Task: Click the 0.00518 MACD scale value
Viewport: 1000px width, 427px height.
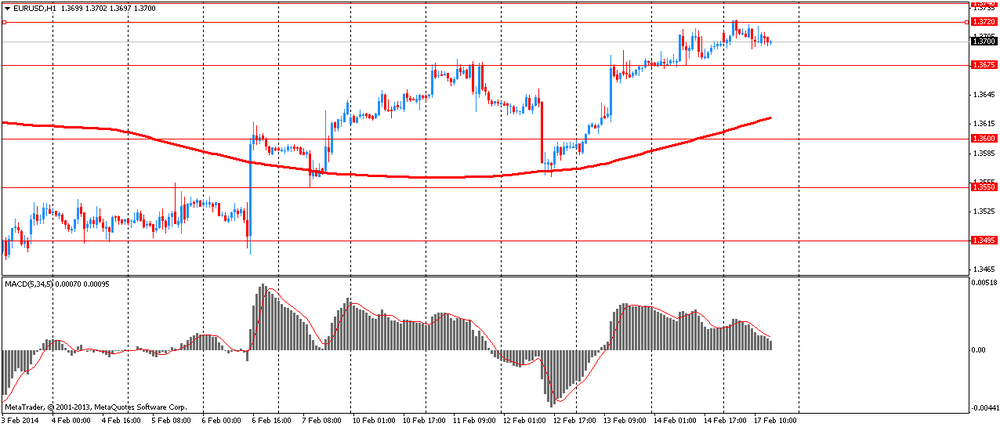Action: (983, 282)
